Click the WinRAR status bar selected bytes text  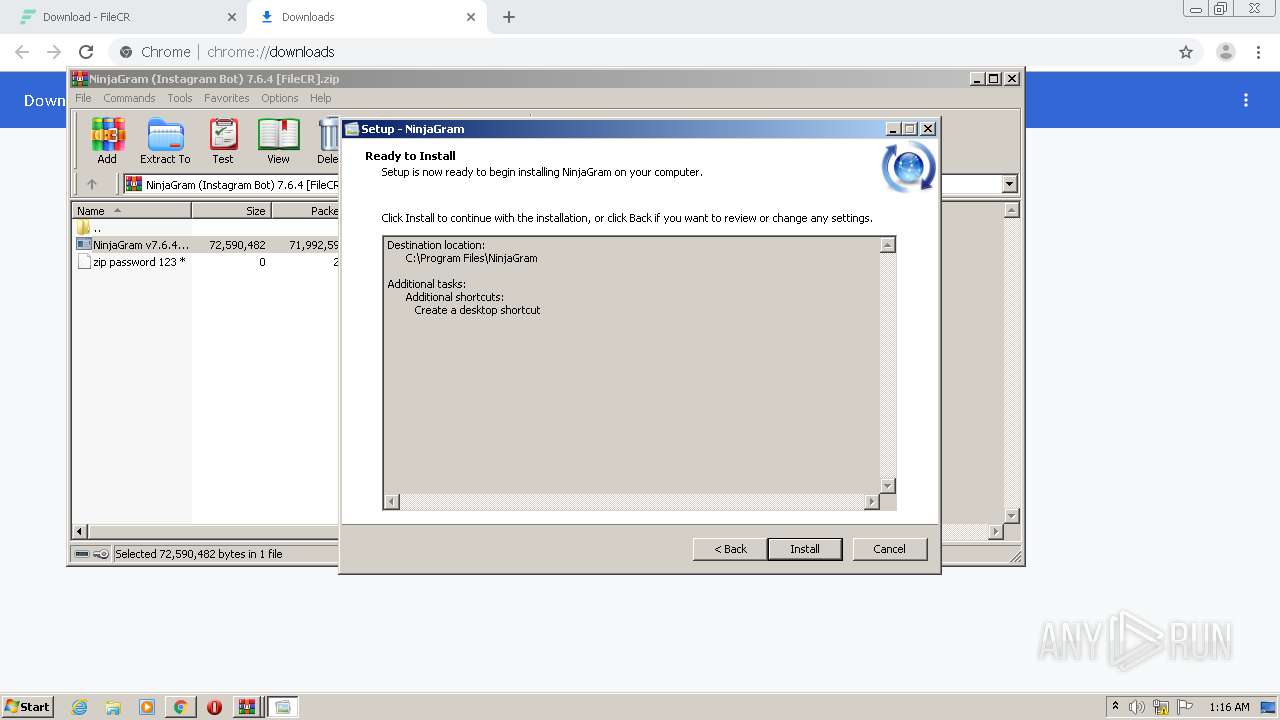(199, 554)
